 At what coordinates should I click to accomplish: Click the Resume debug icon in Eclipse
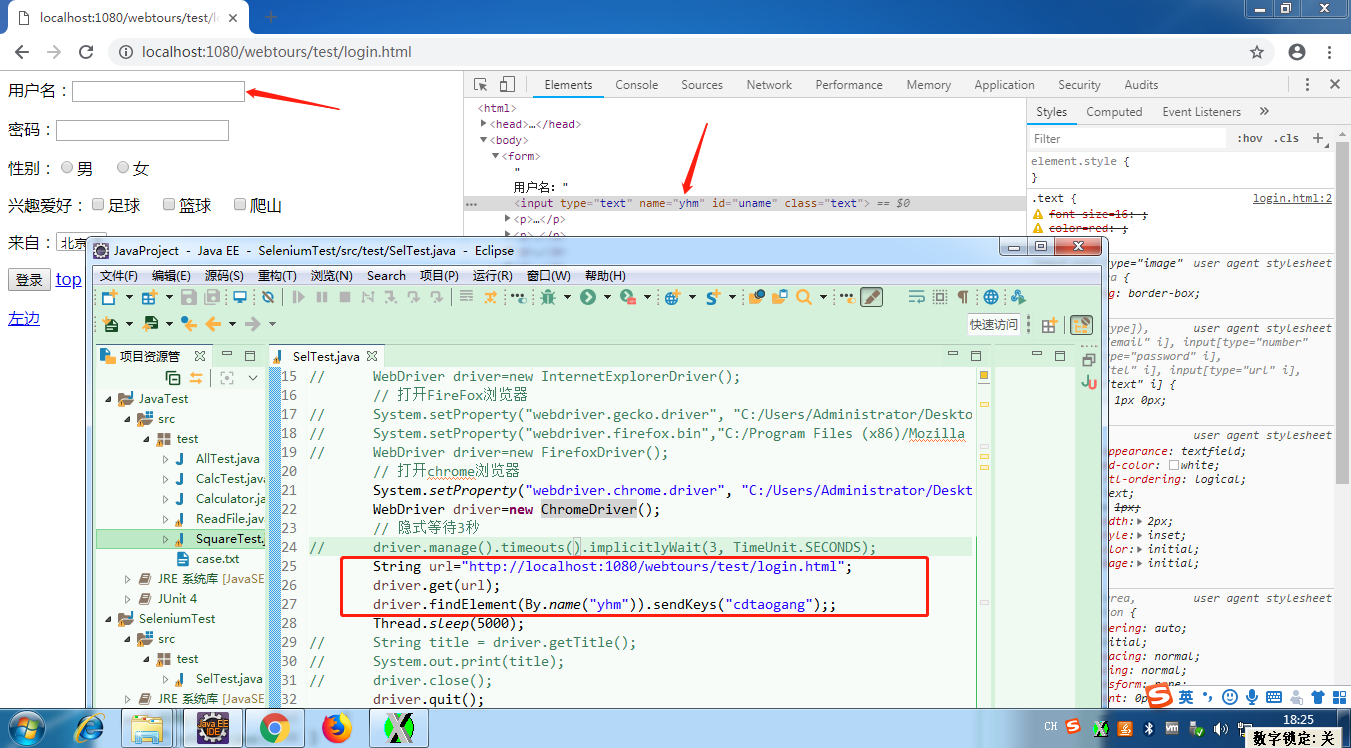(x=298, y=297)
